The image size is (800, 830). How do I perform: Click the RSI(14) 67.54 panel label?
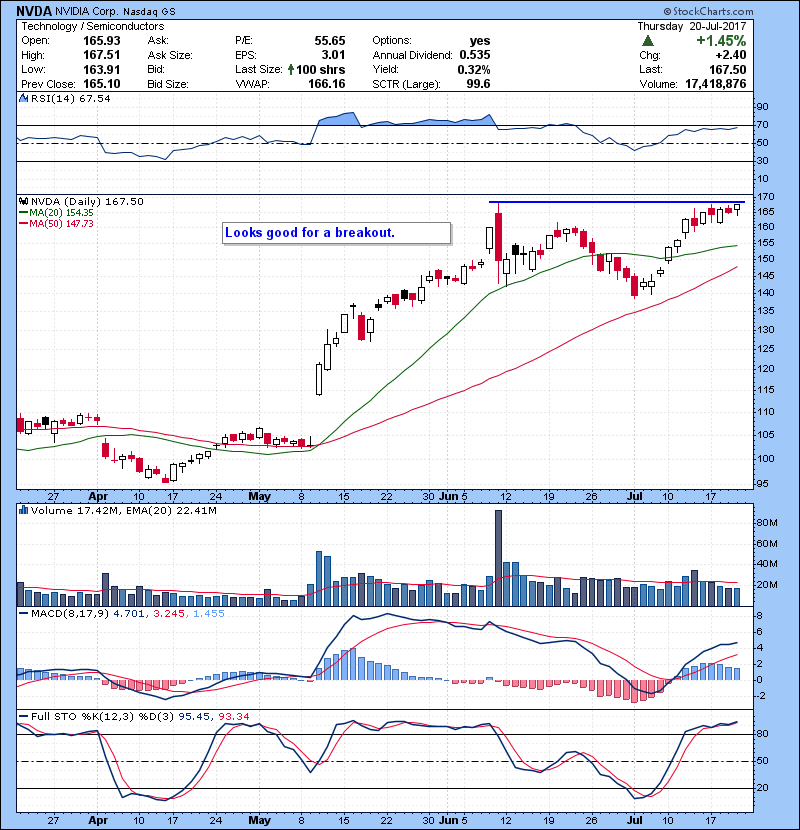[x=71, y=98]
